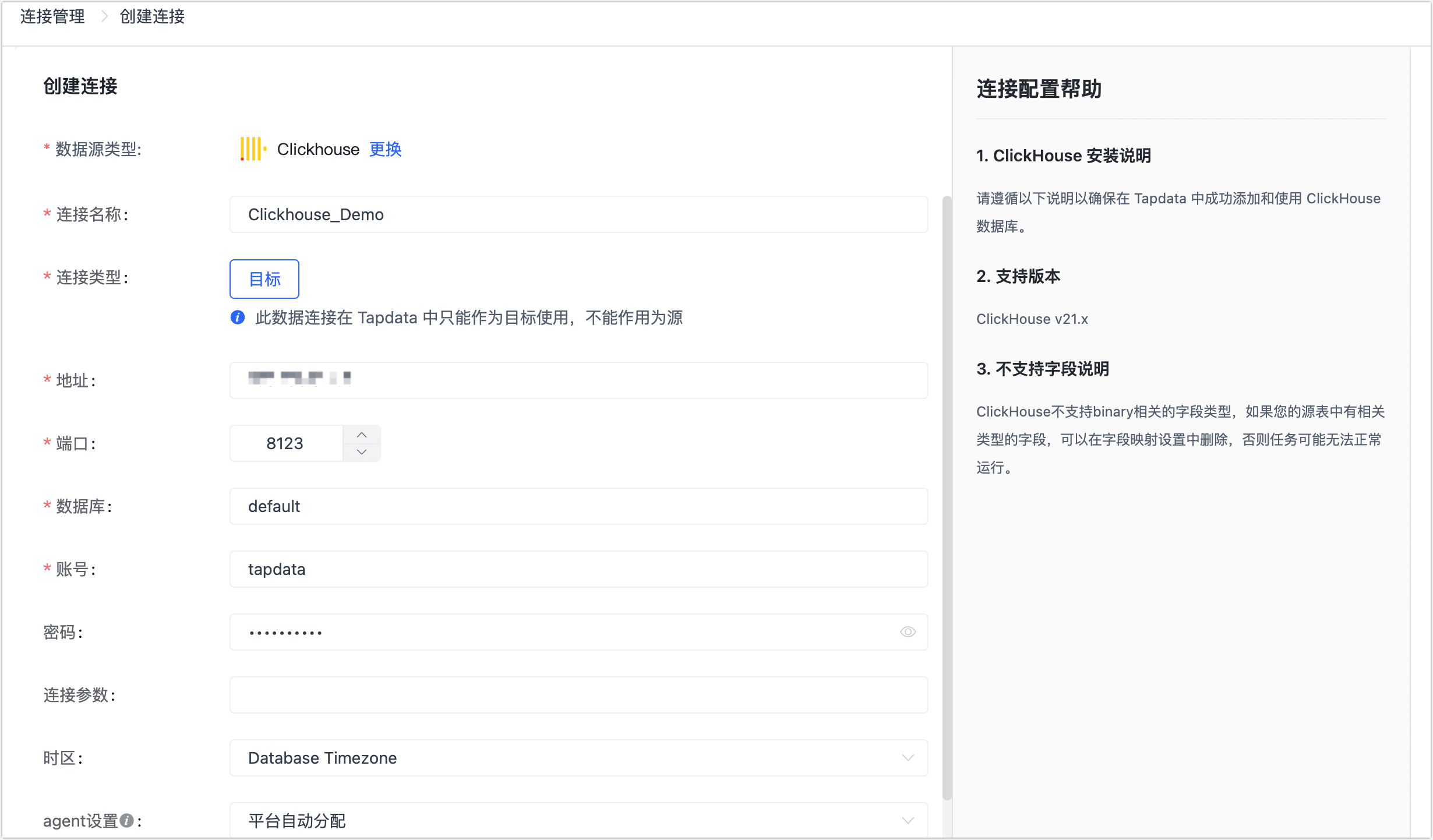The height and width of the screenshot is (840, 1433).
Task: Decrease port value with down arrow
Action: tap(362, 452)
